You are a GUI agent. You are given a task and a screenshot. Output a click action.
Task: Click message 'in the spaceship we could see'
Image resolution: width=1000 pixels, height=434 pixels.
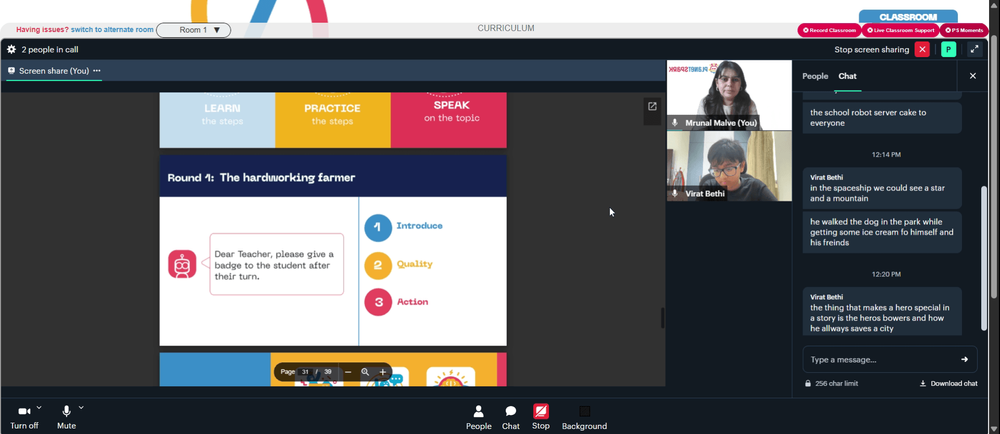881,188
